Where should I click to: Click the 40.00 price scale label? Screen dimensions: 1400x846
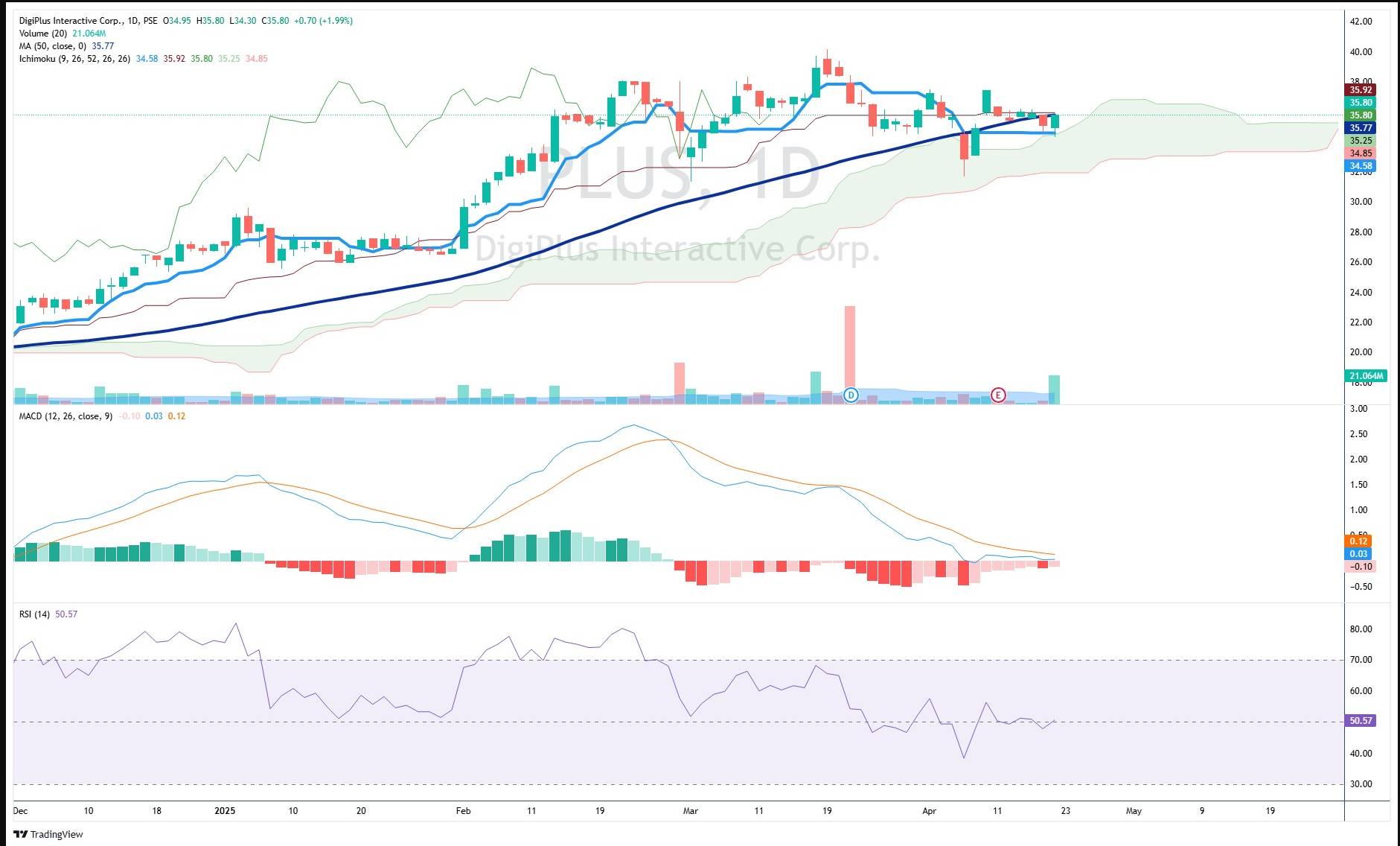click(x=1361, y=52)
